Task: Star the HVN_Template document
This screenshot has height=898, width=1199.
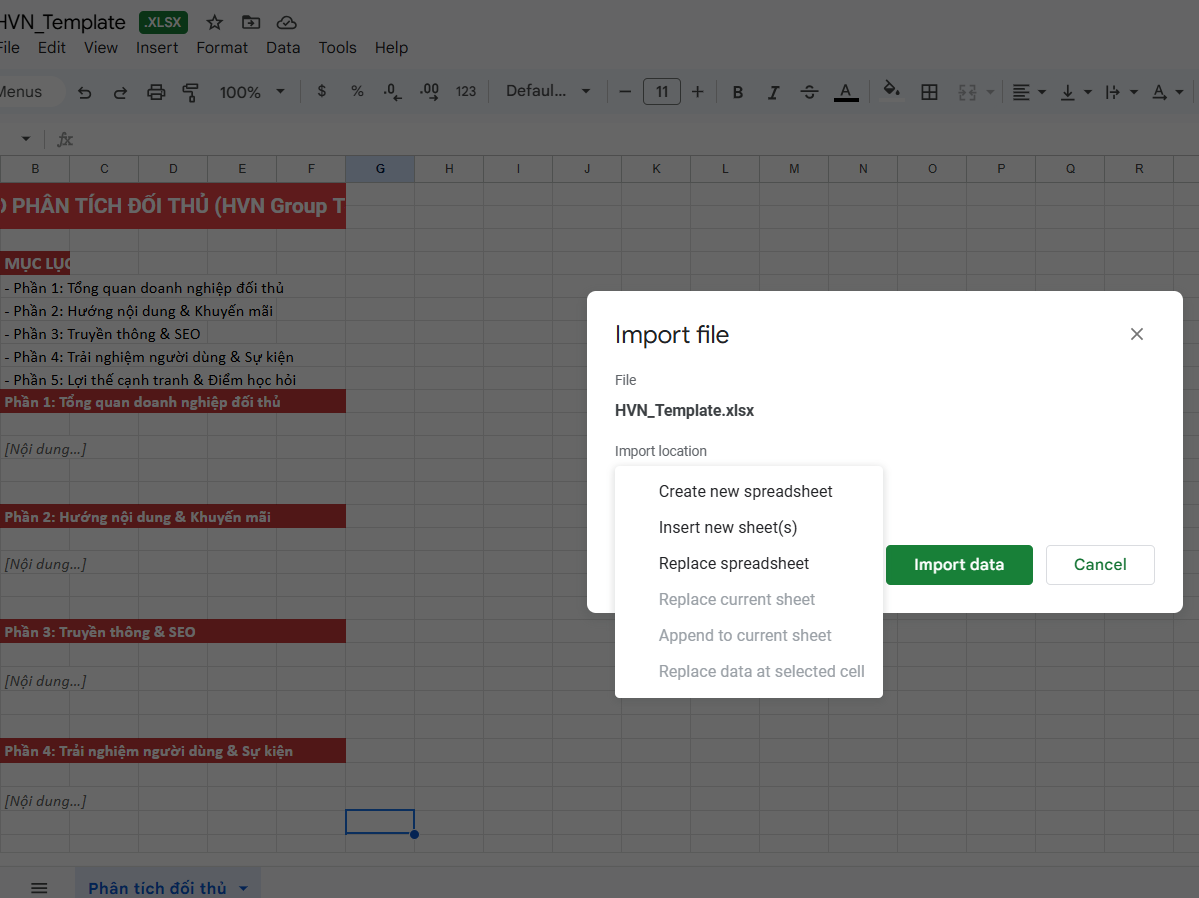Action: point(215,22)
